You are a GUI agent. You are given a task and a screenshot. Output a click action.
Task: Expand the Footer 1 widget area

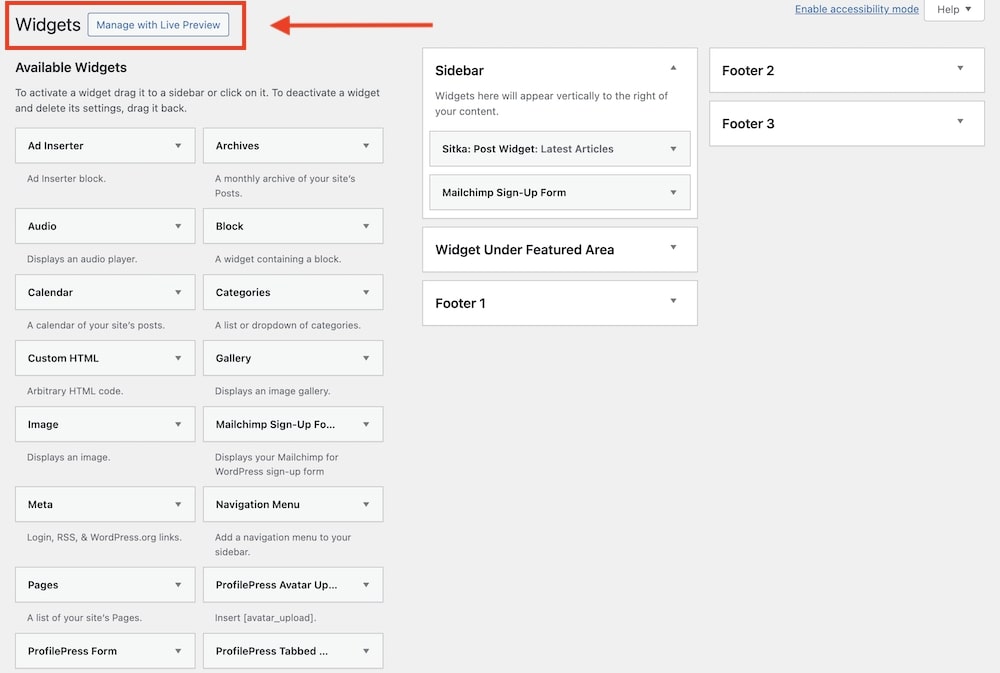click(x=673, y=301)
